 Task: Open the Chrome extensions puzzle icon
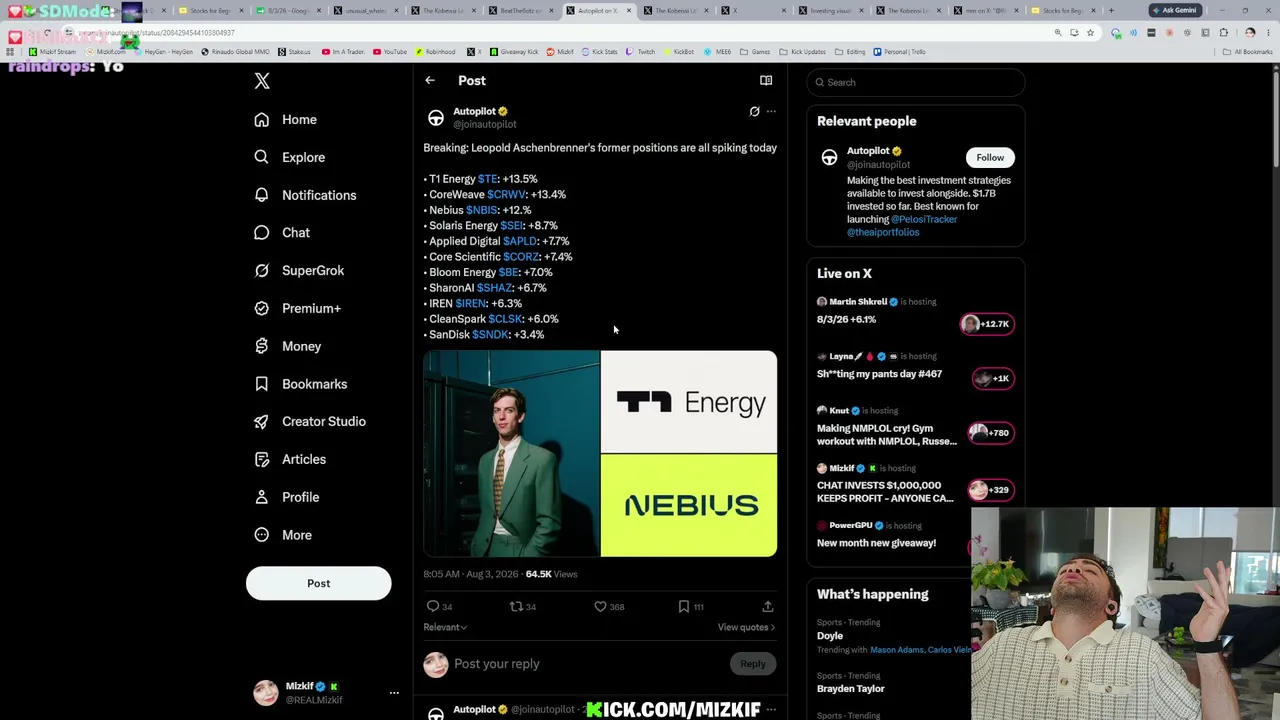coord(1224,33)
